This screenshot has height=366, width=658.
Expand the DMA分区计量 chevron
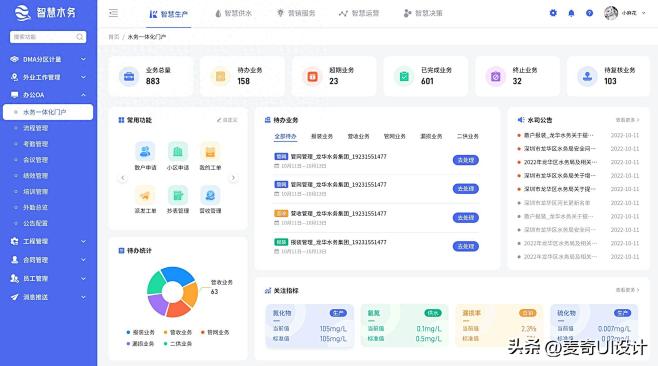[x=83, y=59]
